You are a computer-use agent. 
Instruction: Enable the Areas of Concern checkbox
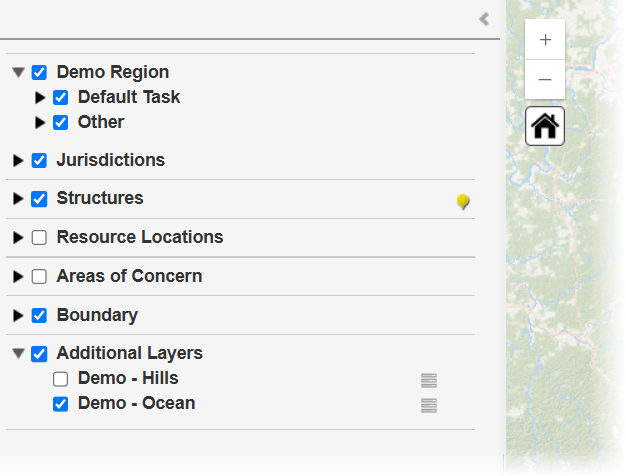coord(39,276)
